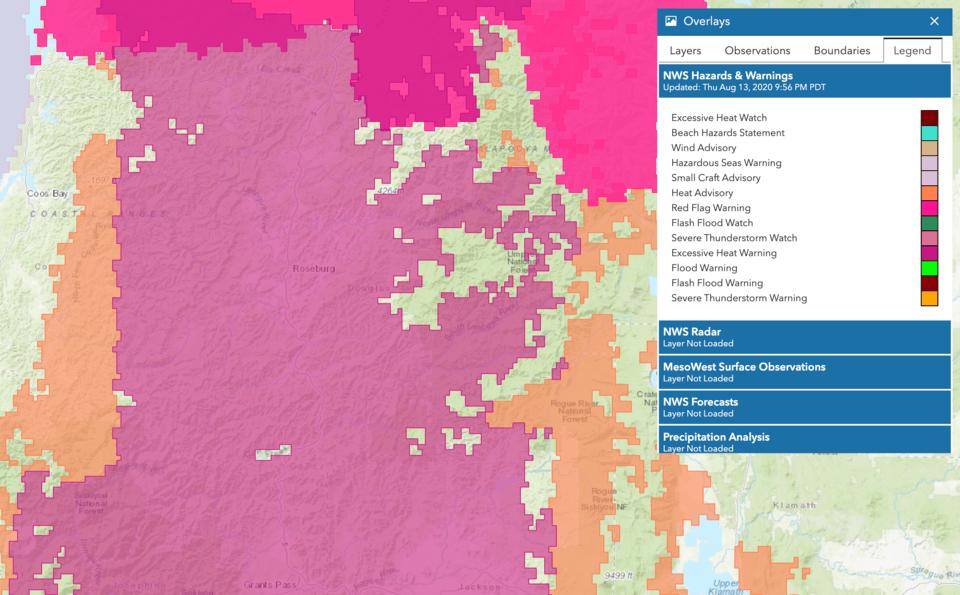The width and height of the screenshot is (960, 595).
Task: Click the Flood Warning bright green swatch
Action: (929, 268)
